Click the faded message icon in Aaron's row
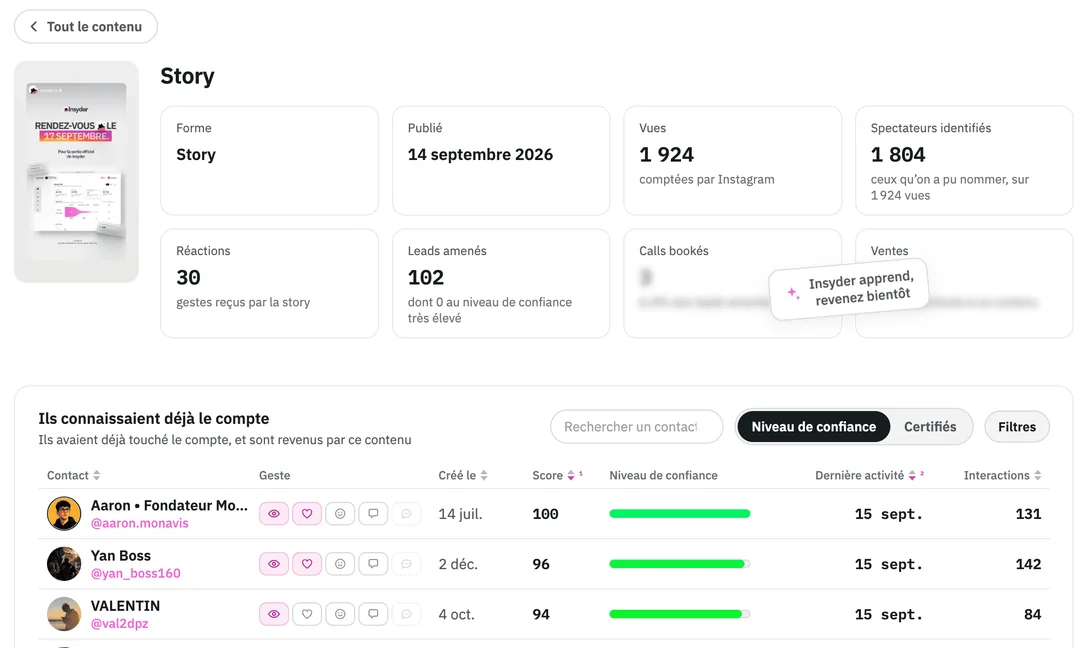This screenshot has width=1080, height=648. click(406, 514)
